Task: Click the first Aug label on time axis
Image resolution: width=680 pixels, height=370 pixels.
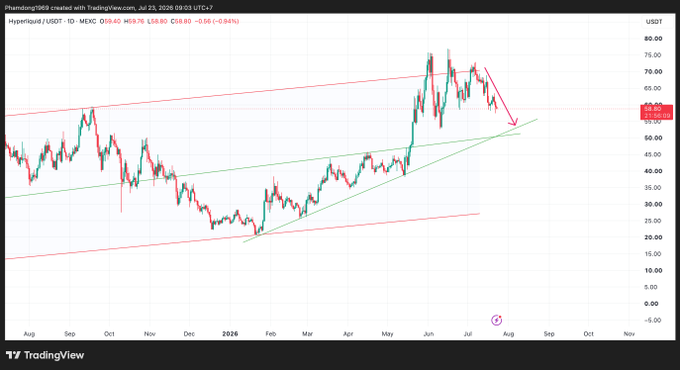Action: [29, 334]
